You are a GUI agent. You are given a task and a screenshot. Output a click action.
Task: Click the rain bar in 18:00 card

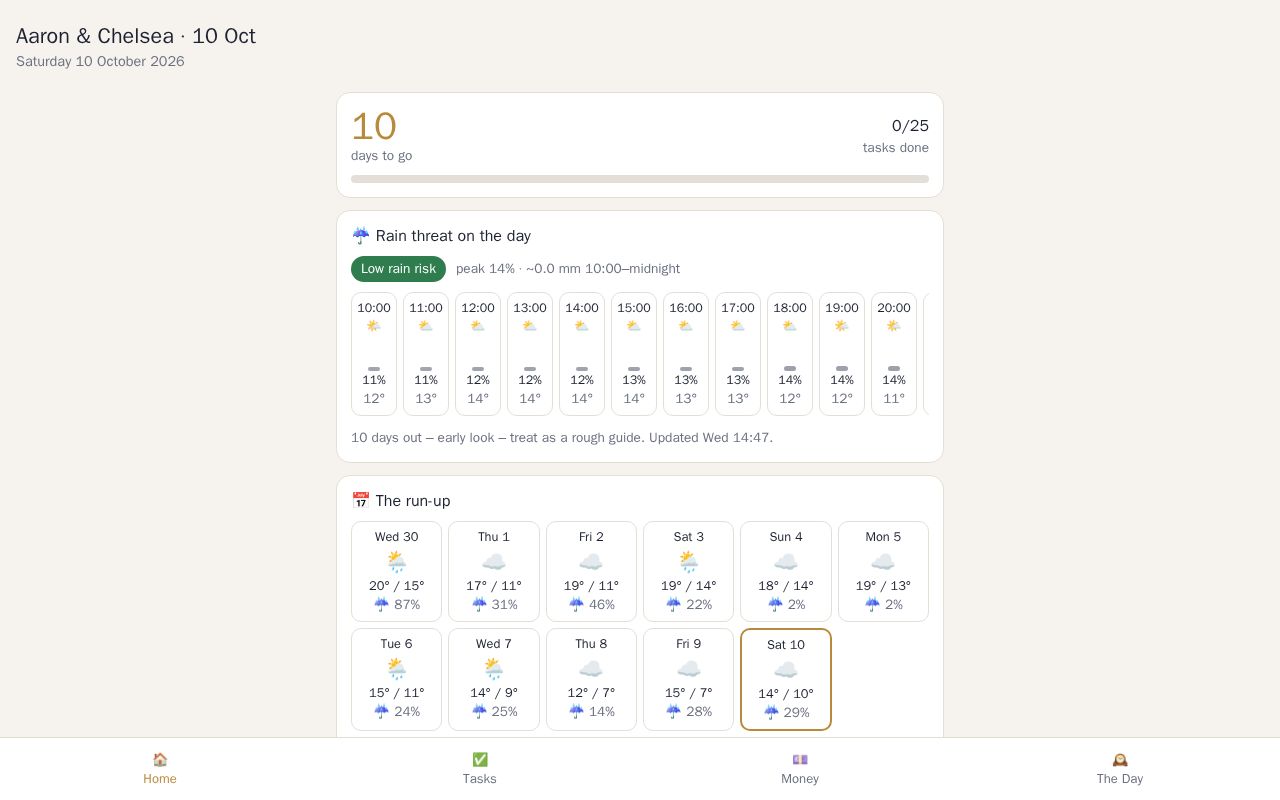pos(790,369)
